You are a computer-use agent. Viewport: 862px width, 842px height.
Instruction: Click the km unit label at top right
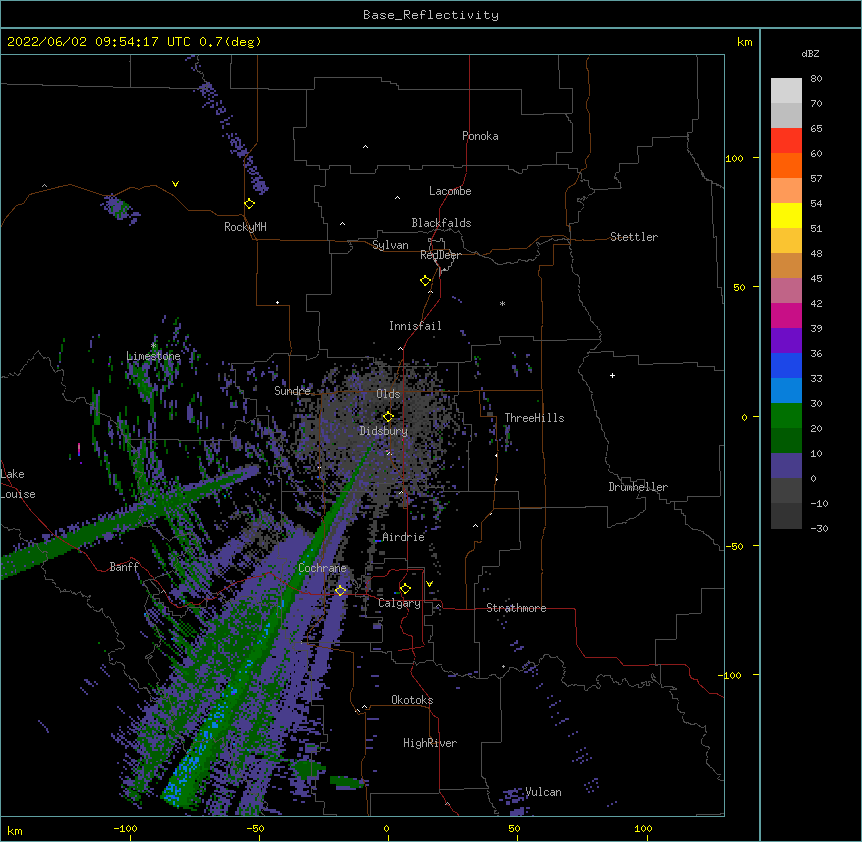[x=745, y=42]
